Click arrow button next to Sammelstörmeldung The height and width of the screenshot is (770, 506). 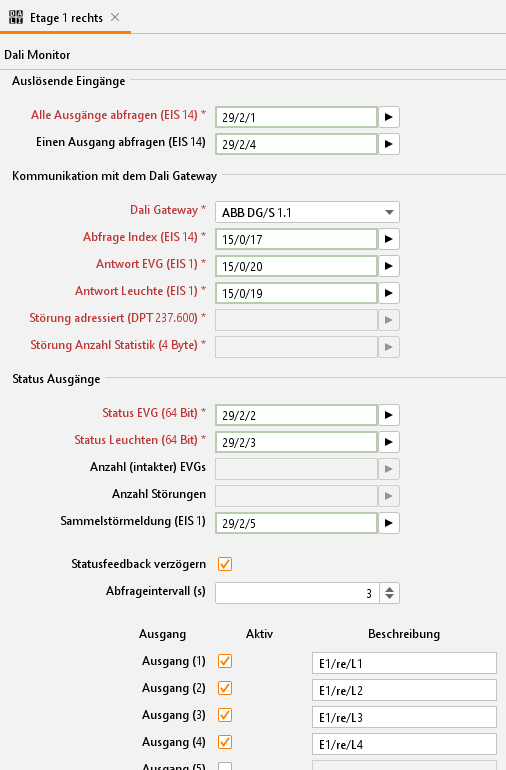[x=389, y=523]
